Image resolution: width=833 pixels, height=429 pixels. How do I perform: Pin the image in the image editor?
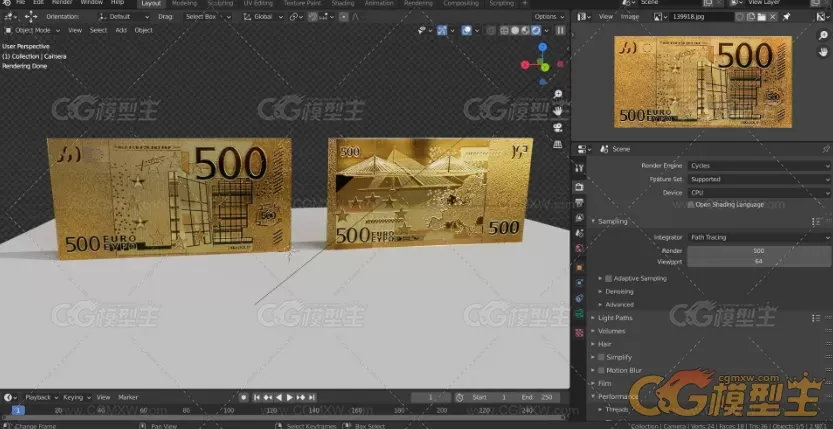pos(786,16)
